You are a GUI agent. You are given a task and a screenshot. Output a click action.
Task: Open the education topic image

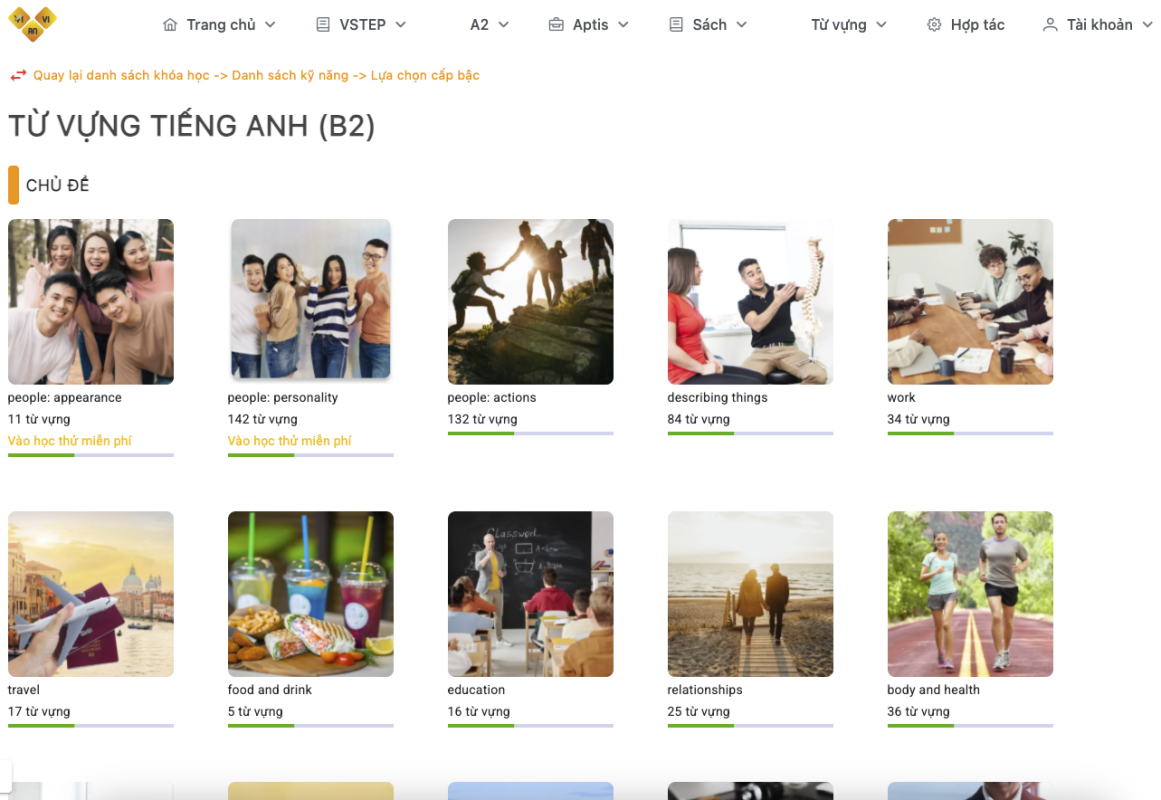click(x=531, y=594)
